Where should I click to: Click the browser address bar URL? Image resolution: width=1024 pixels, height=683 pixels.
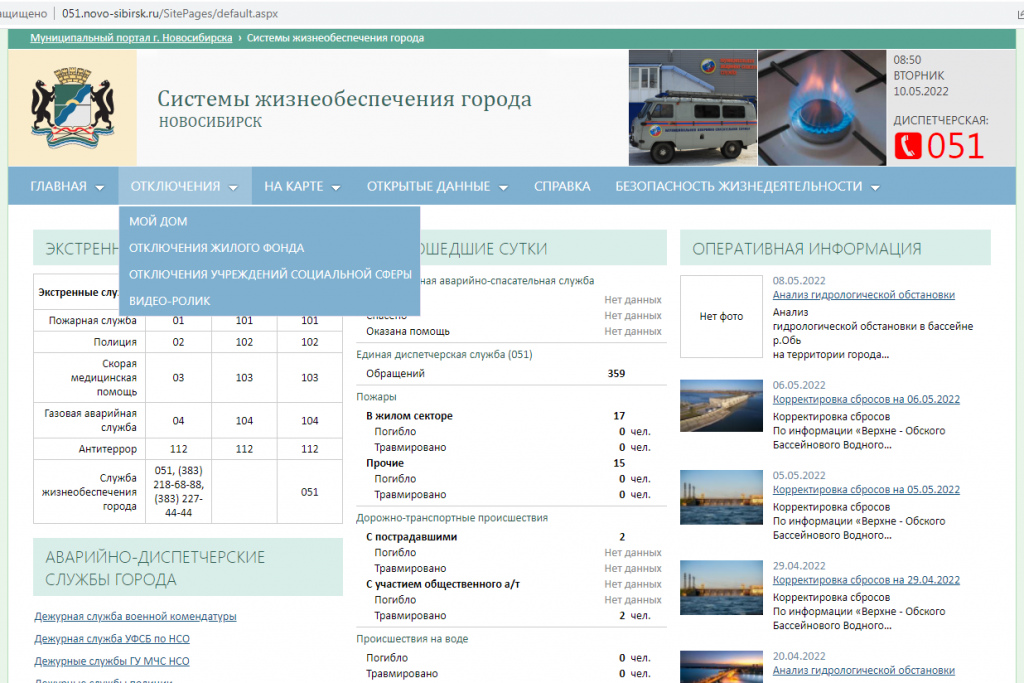170,13
